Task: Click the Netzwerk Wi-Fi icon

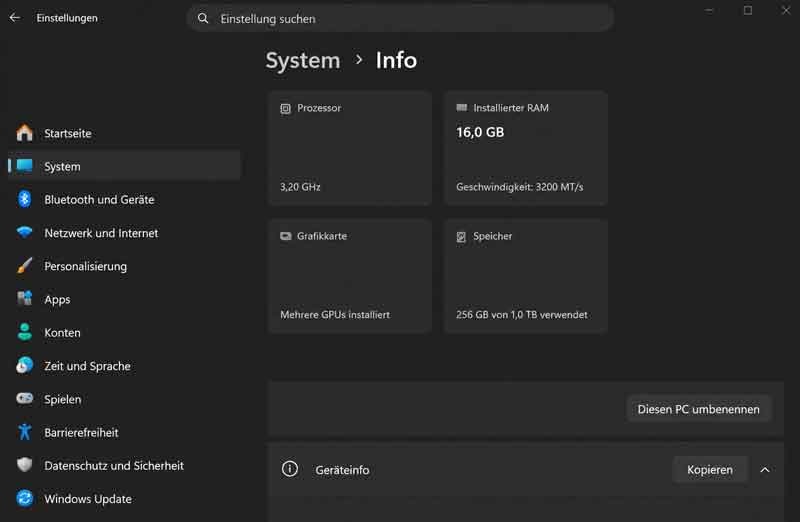Action: tap(24, 232)
